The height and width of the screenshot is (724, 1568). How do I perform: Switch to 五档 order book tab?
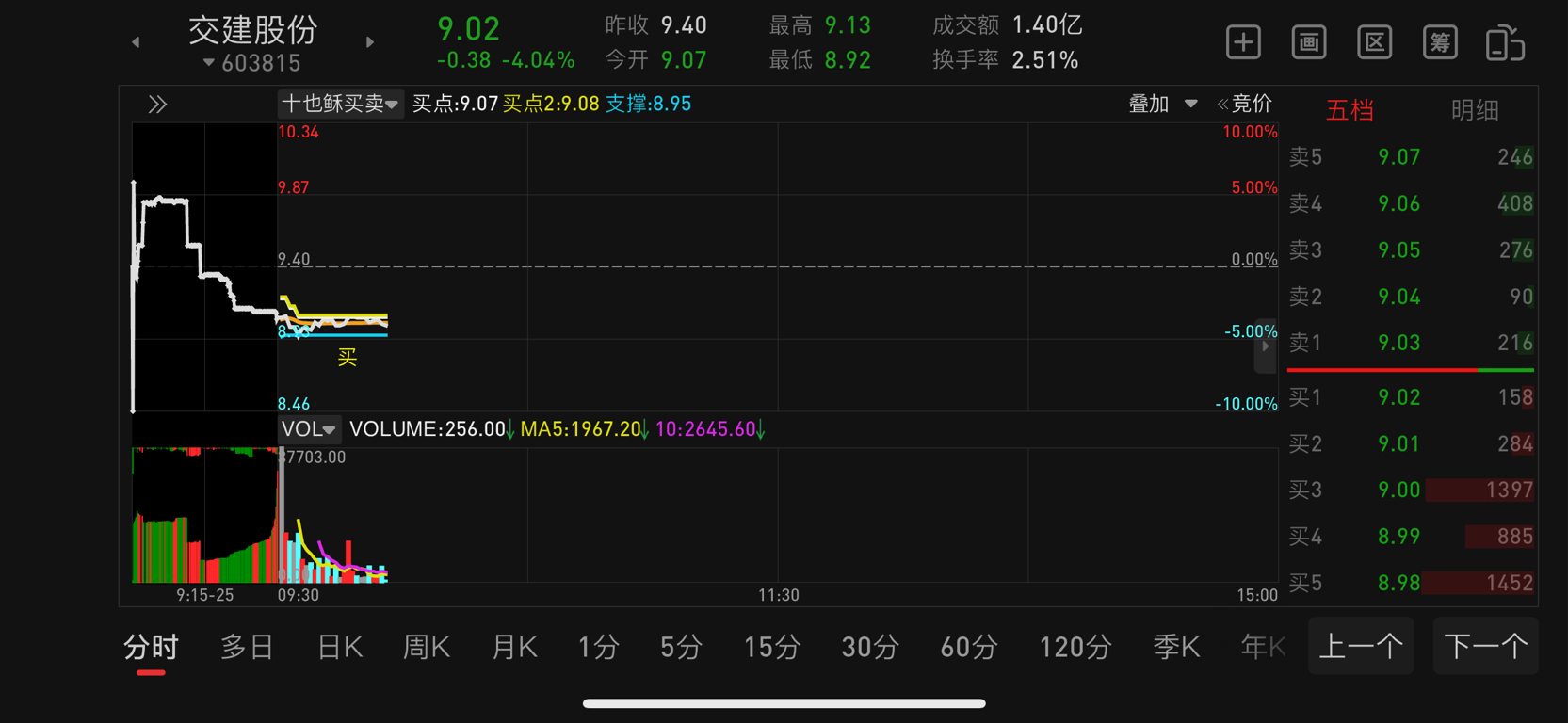[x=1350, y=110]
